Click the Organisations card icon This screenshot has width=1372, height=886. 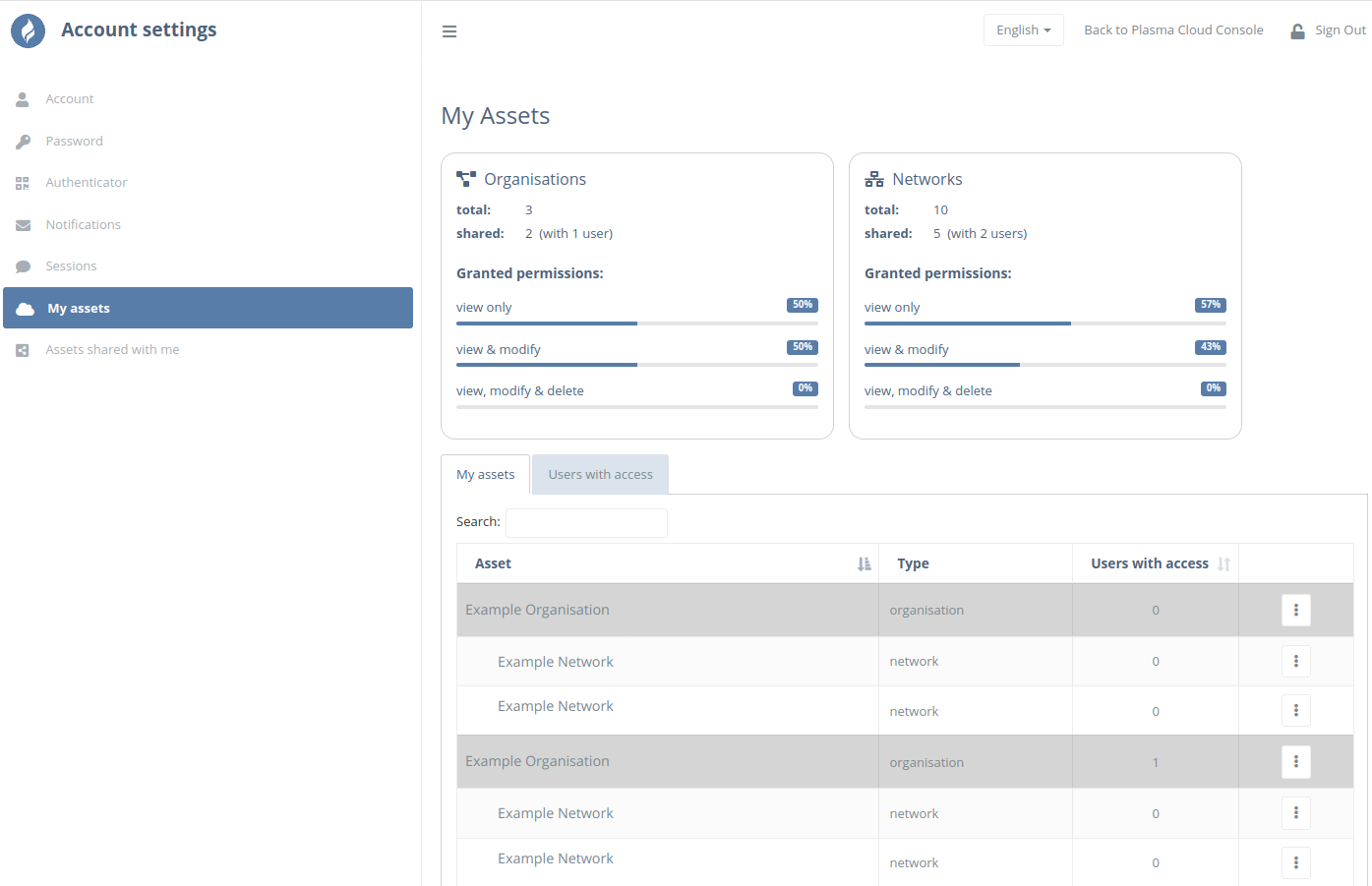pyautogui.click(x=466, y=179)
